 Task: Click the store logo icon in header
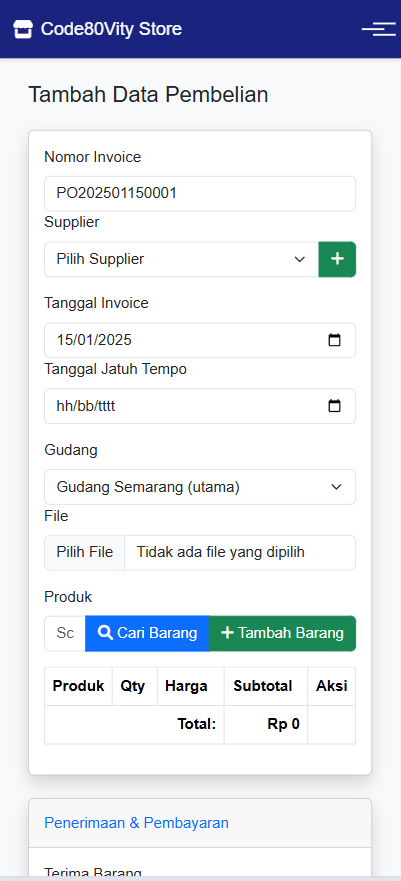pyautogui.click(x=23, y=29)
